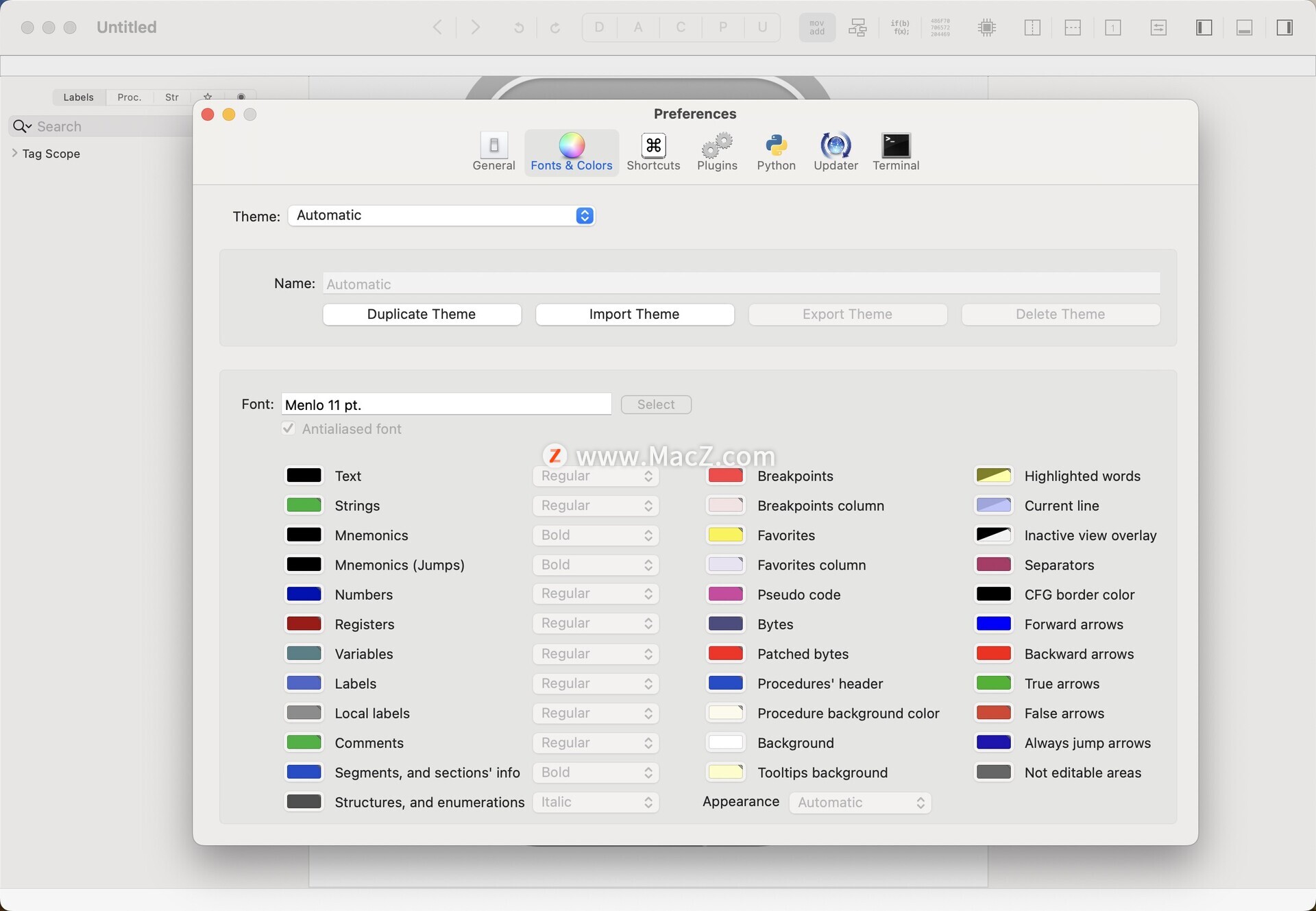Open the font style dropdown for Mnemonics

596,535
